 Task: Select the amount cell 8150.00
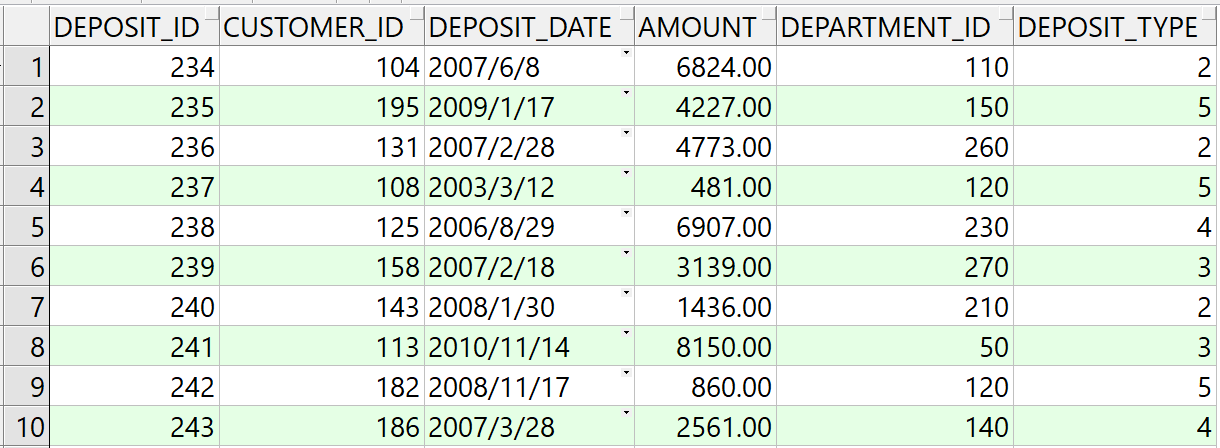pyautogui.click(x=705, y=348)
